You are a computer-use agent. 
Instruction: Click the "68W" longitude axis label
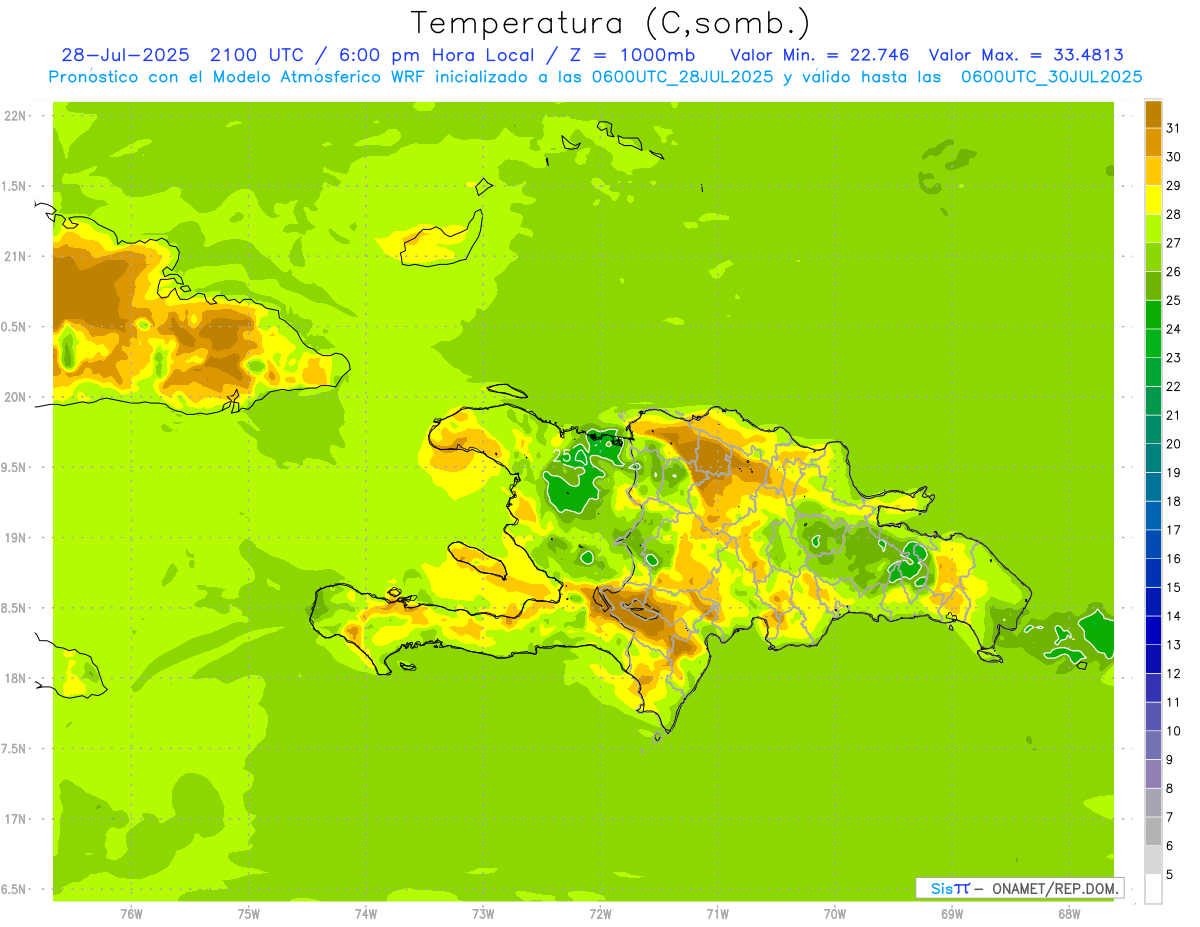point(1069,913)
